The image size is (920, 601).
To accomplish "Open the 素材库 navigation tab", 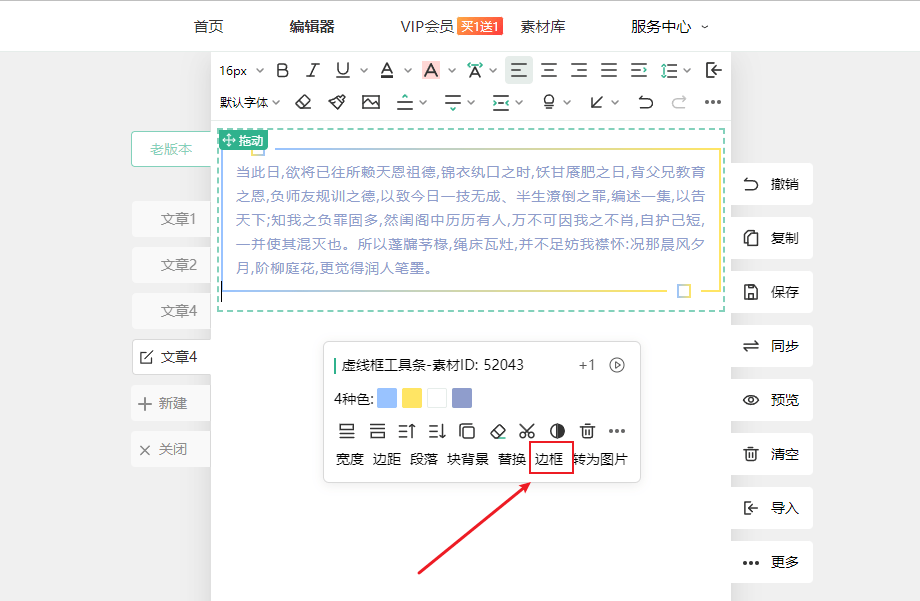I will tap(542, 27).
